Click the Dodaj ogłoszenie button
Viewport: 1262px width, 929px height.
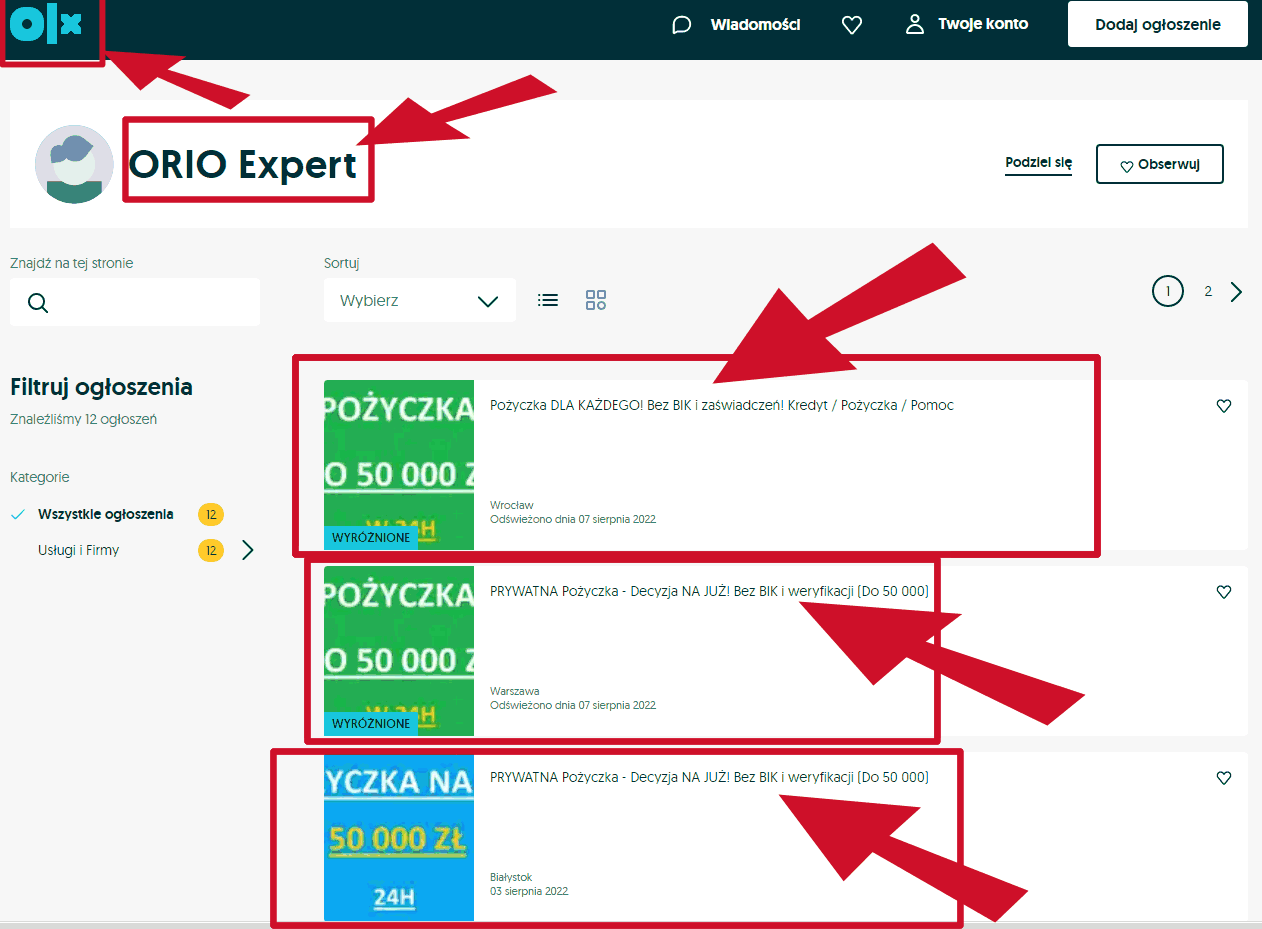1157,25
